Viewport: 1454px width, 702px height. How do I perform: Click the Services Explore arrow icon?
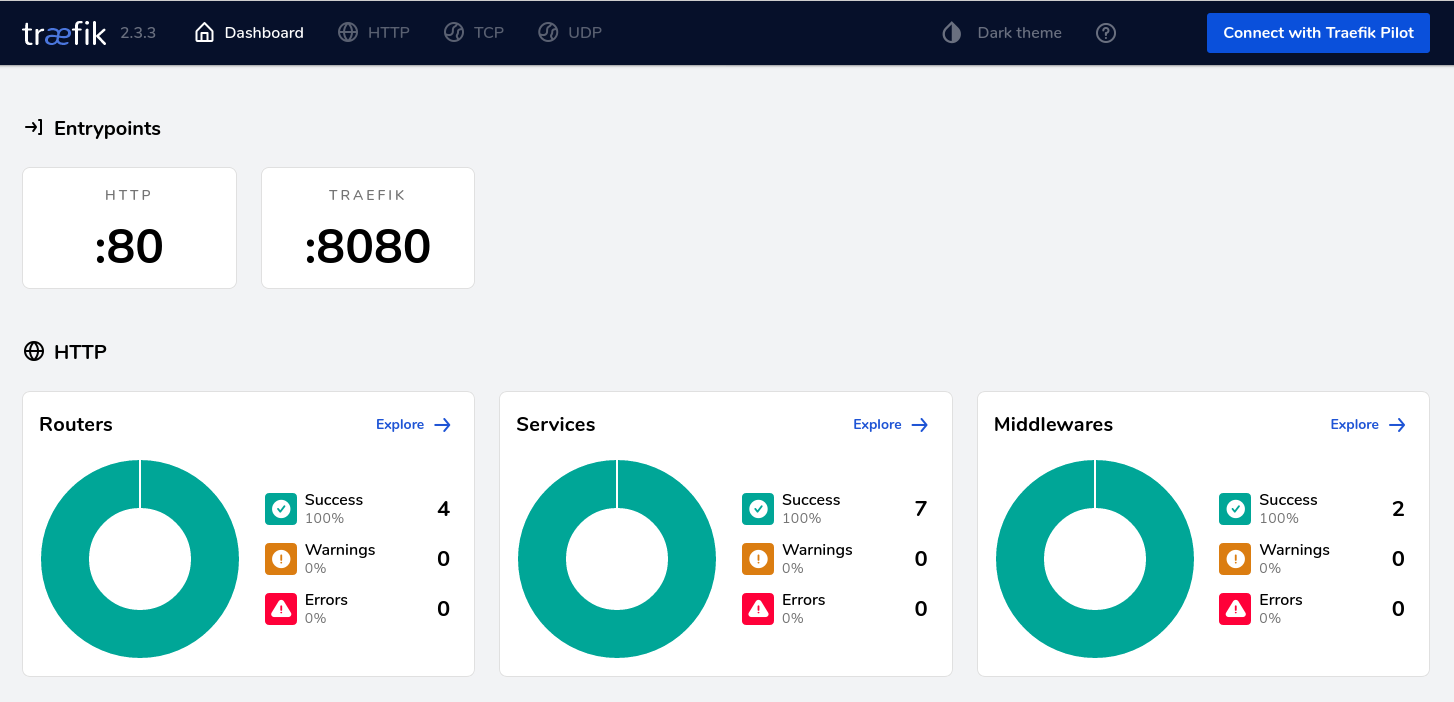point(920,425)
